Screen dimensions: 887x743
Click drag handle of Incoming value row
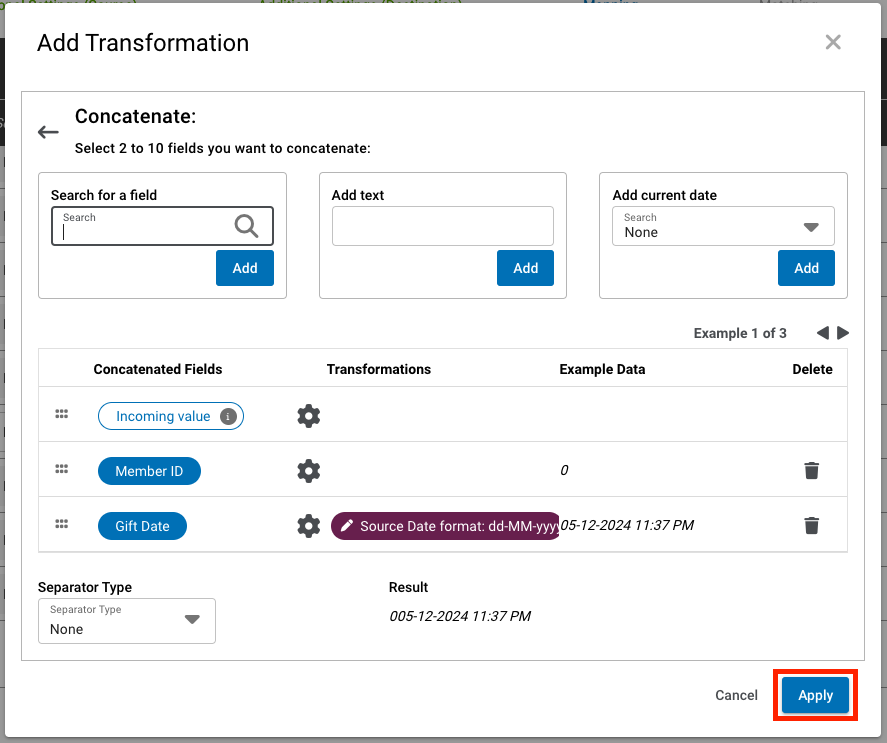pyautogui.click(x=62, y=414)
